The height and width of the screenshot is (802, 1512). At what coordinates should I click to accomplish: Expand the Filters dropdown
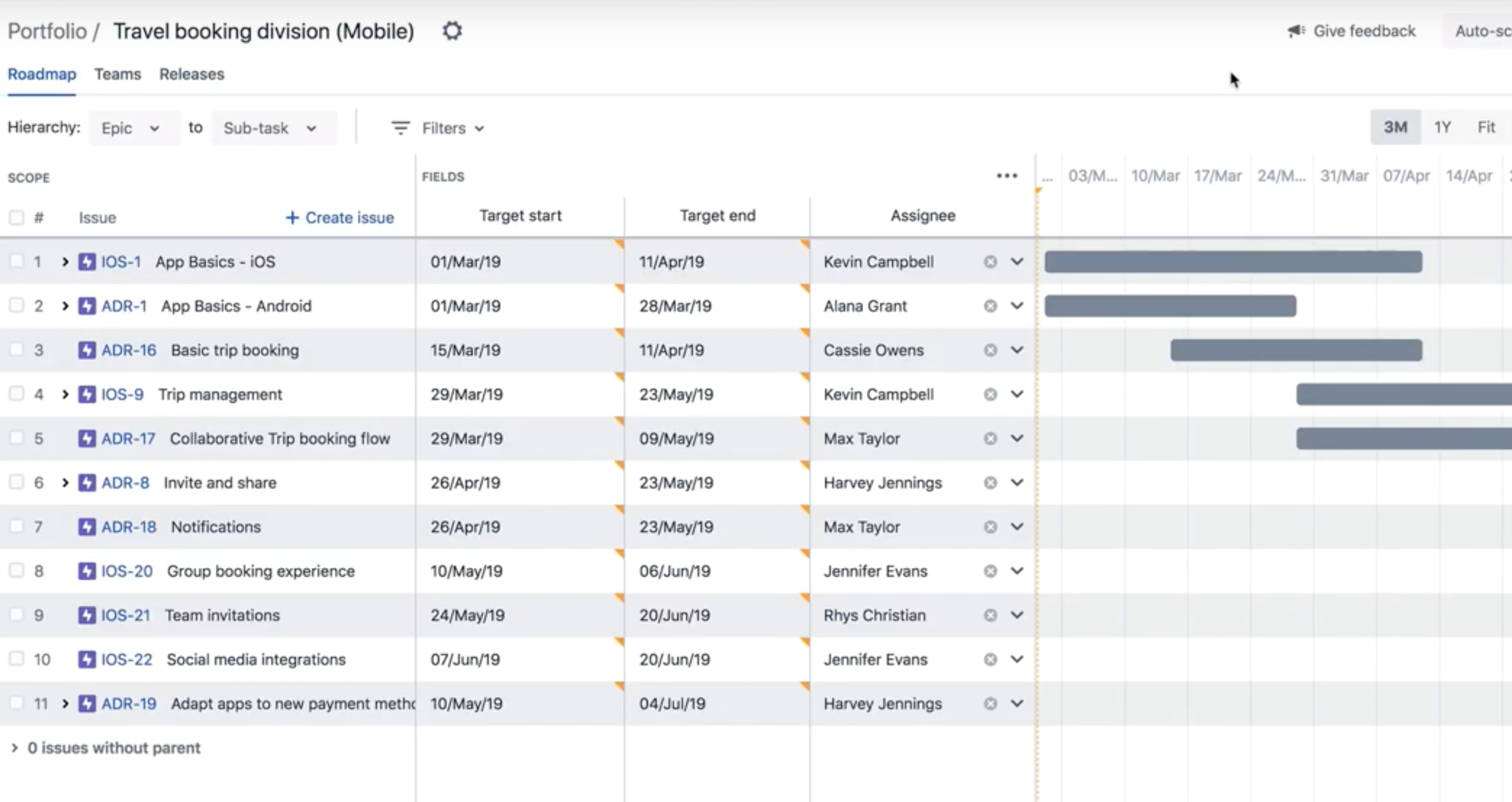pyautogui.click(x=438, y=128)
